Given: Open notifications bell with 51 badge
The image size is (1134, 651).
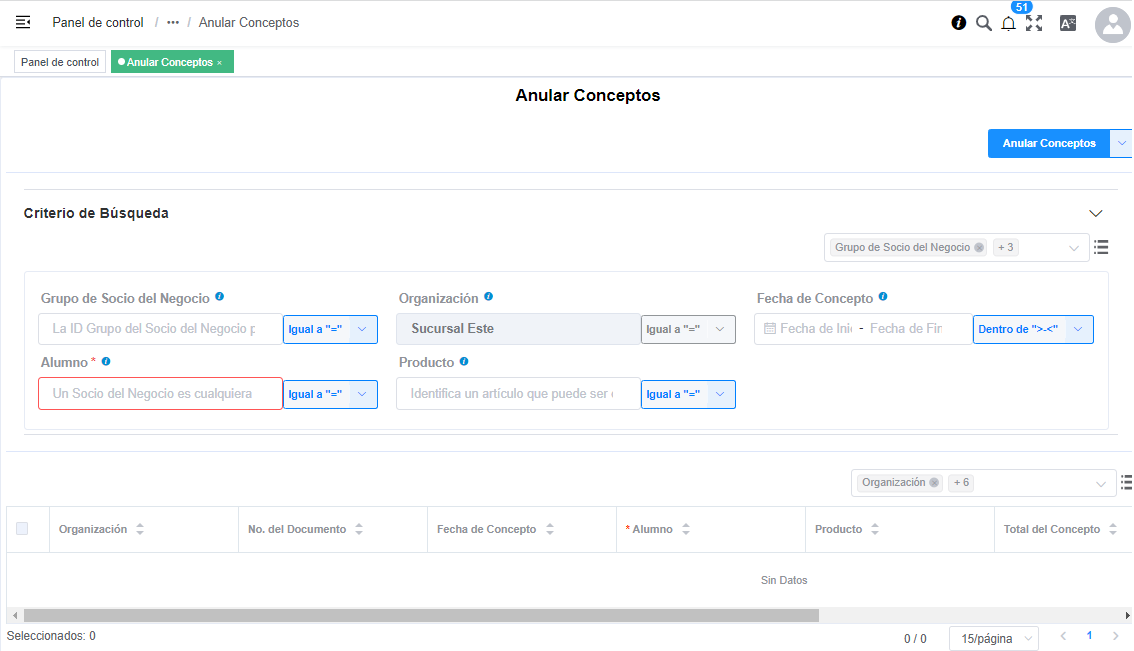Looking at the screenshot, I should [1008, 24].
